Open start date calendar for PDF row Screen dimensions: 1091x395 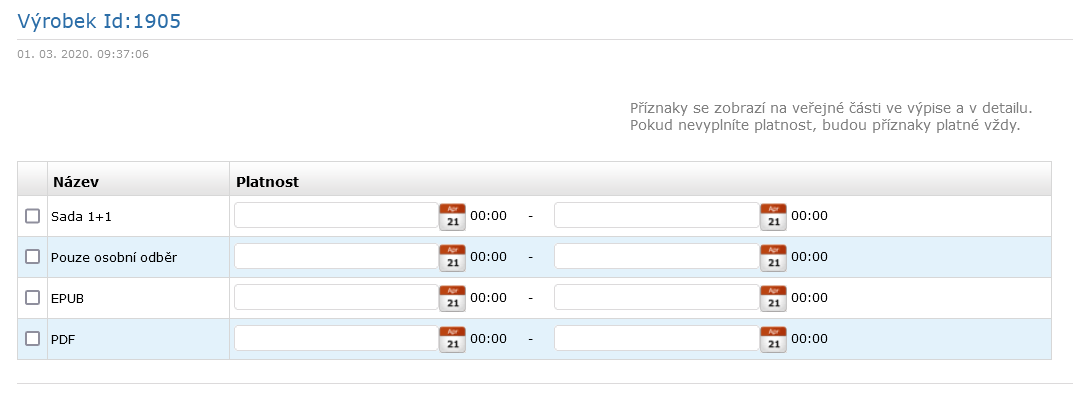pos(452,339)
